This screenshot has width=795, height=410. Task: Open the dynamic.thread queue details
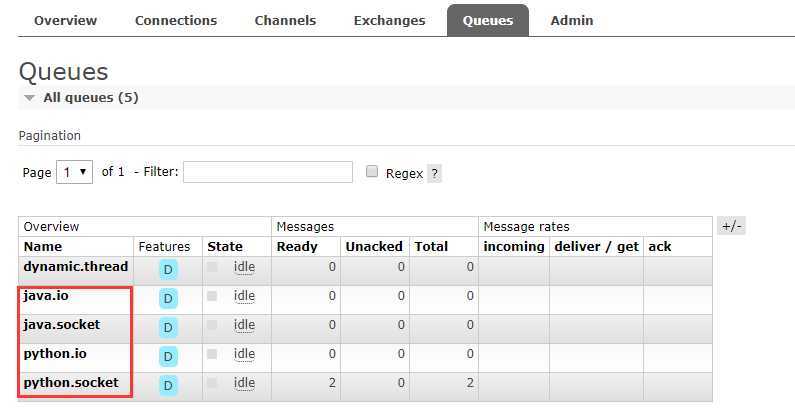76,267
